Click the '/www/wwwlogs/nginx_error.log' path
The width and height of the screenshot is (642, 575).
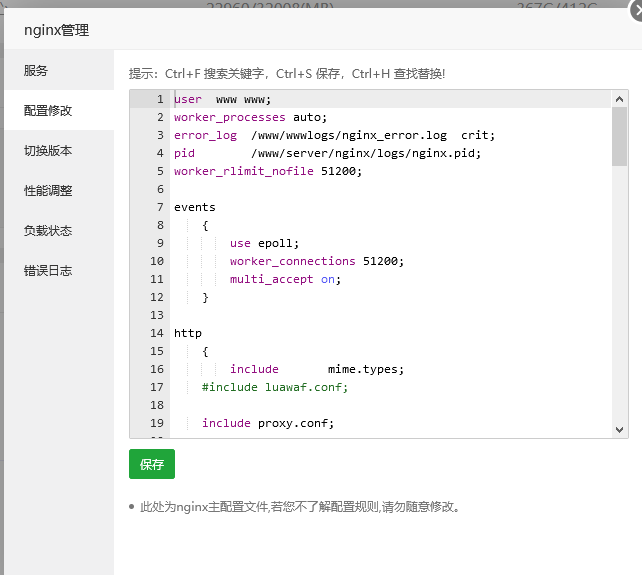click(349, 136)
